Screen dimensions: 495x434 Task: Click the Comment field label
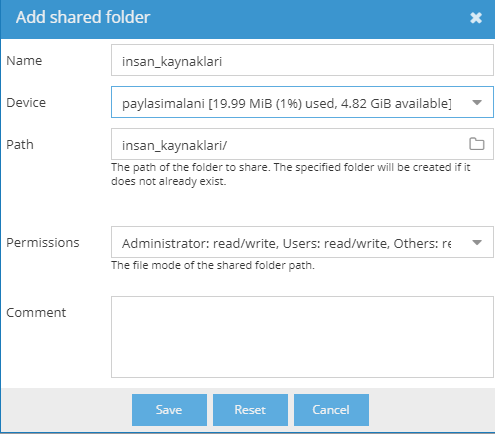click(x=36, y=313)
